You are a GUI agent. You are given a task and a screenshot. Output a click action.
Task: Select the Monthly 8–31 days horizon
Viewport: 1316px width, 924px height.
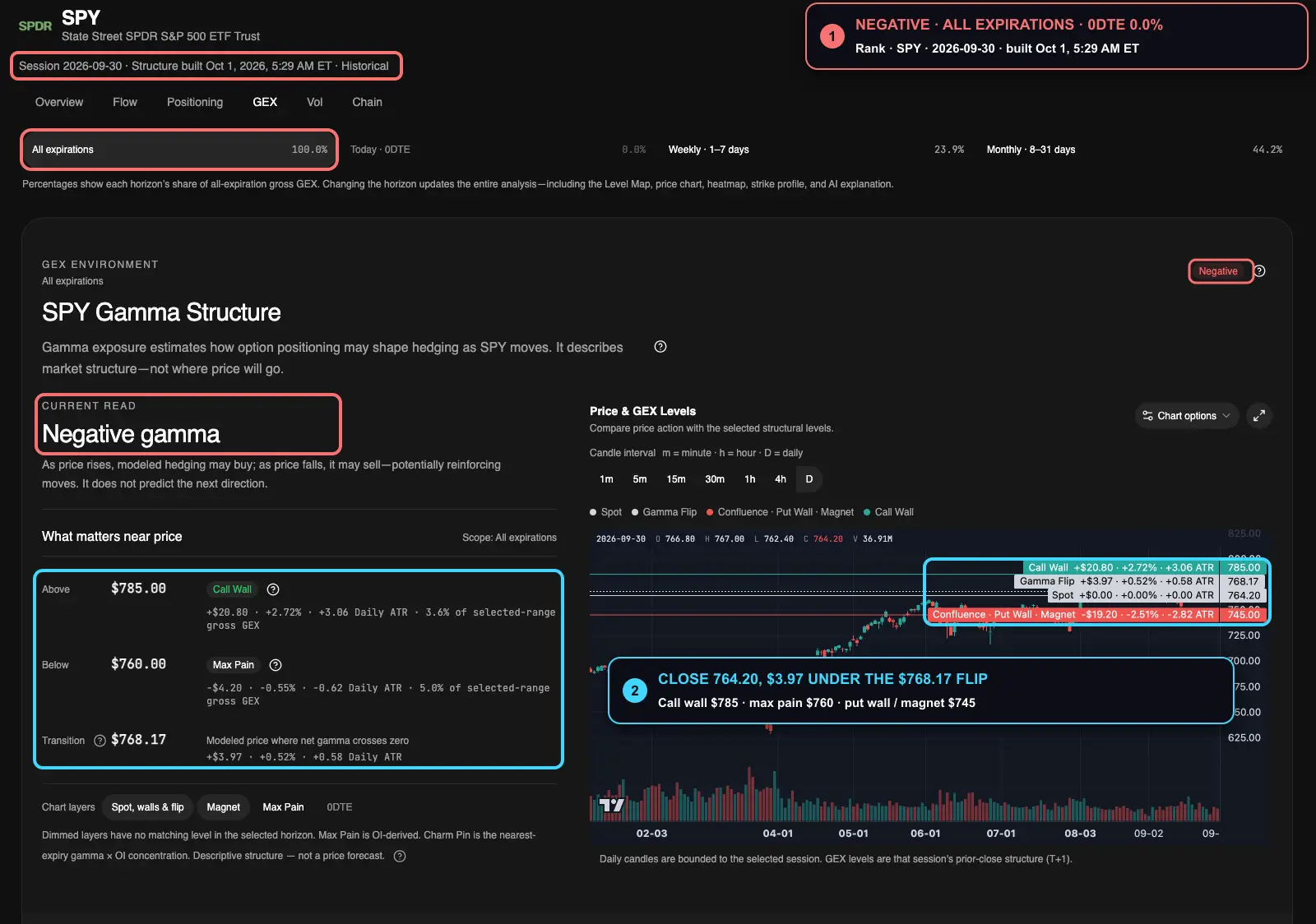[1134, 150]
